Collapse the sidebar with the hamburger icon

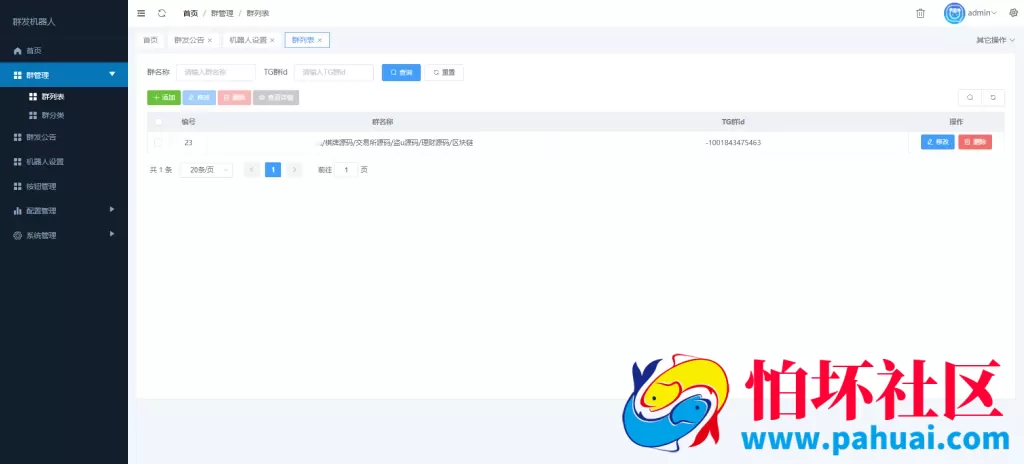point(141,13)
